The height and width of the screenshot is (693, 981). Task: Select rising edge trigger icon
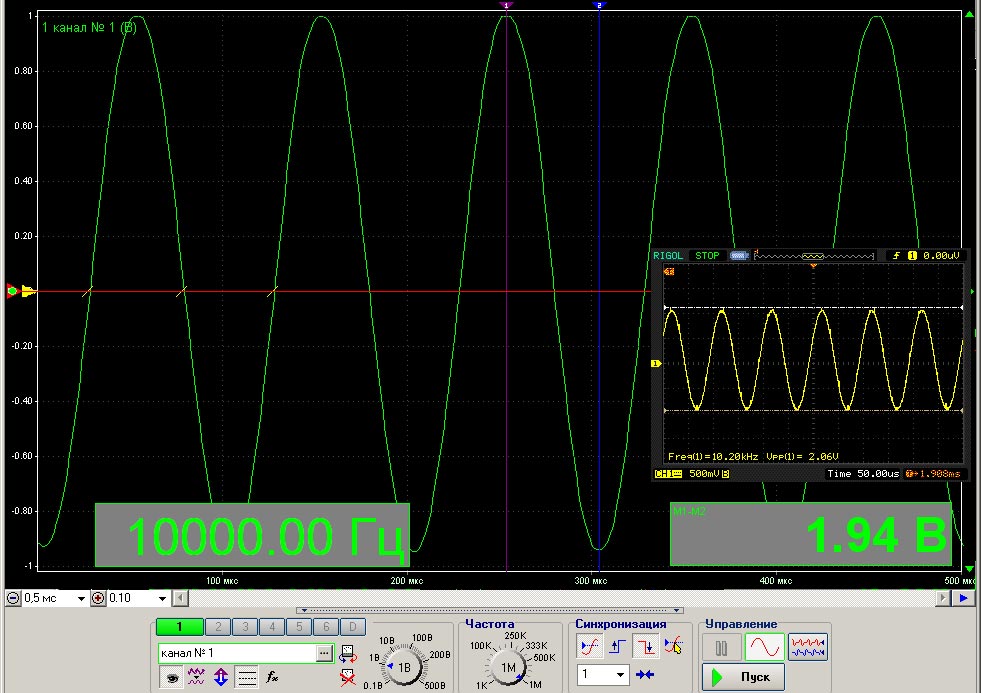618,647
